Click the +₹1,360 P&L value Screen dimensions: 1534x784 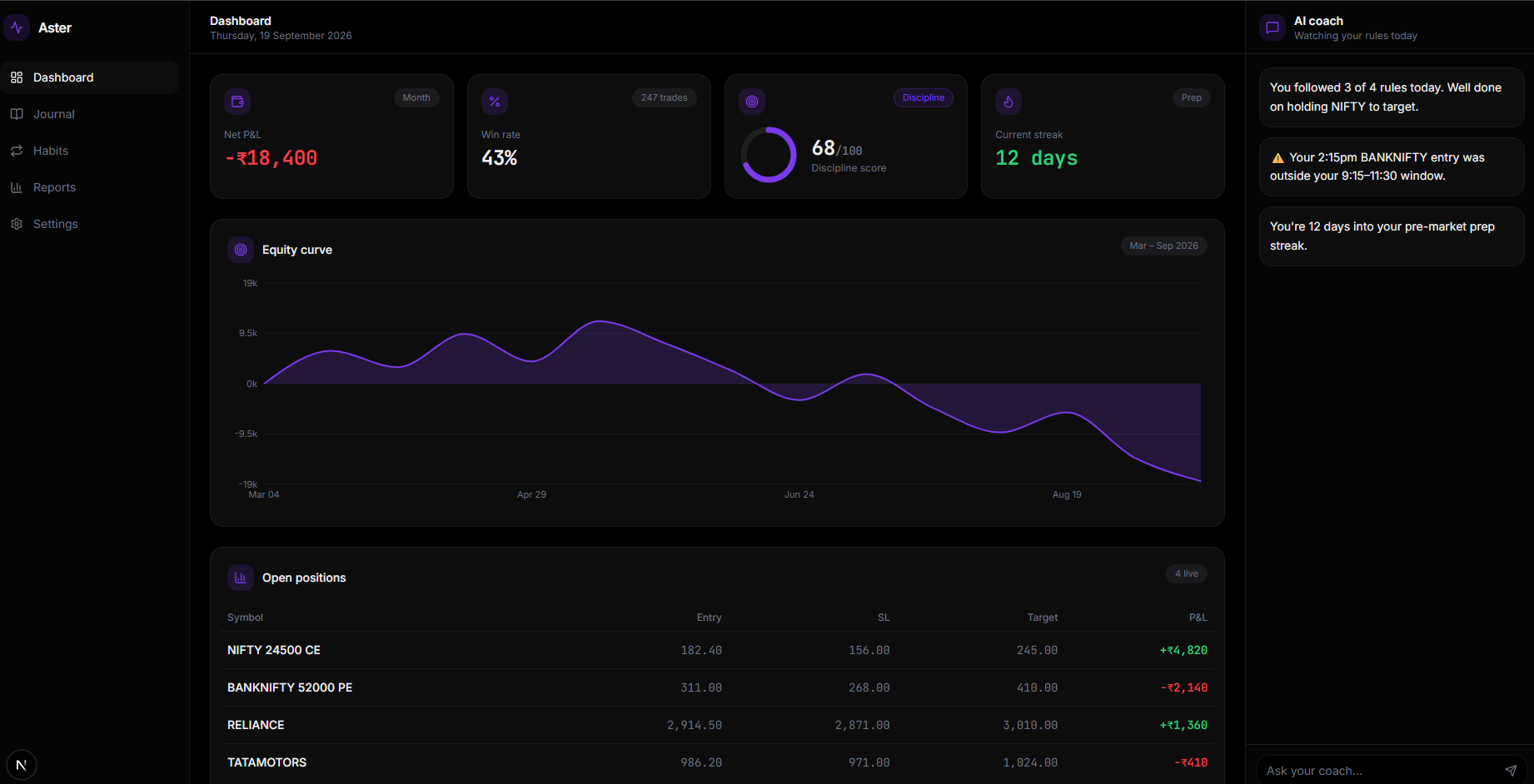tap(1183, 725)
